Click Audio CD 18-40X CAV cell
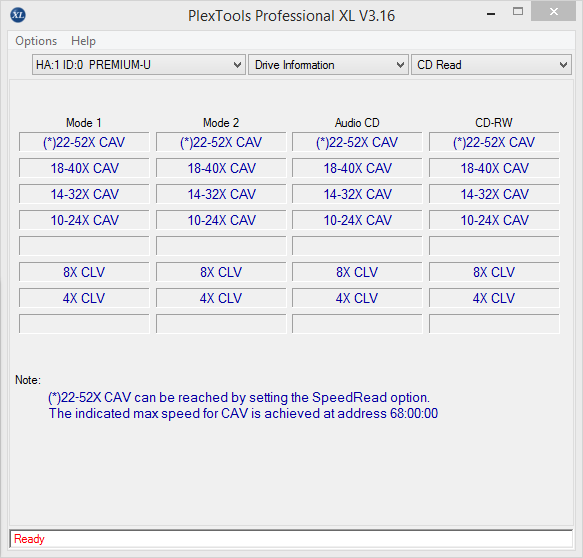The width and height of the screenshot is (583, 558). [x=357, y=168]
